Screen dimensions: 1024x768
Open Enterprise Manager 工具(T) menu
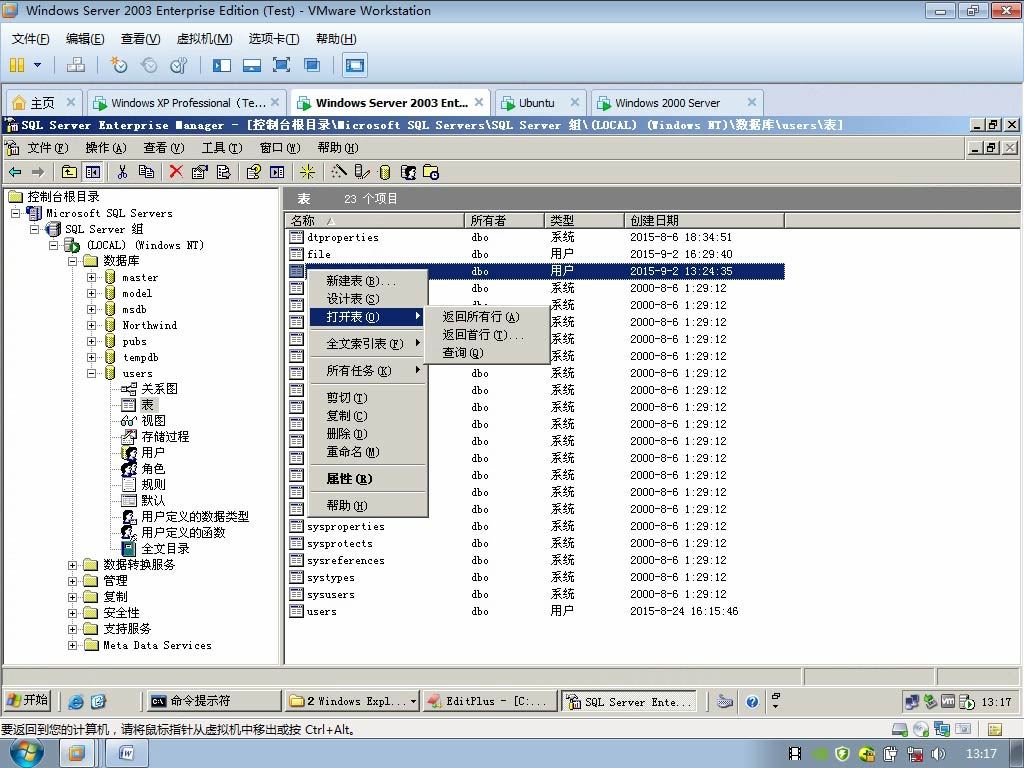221,148
